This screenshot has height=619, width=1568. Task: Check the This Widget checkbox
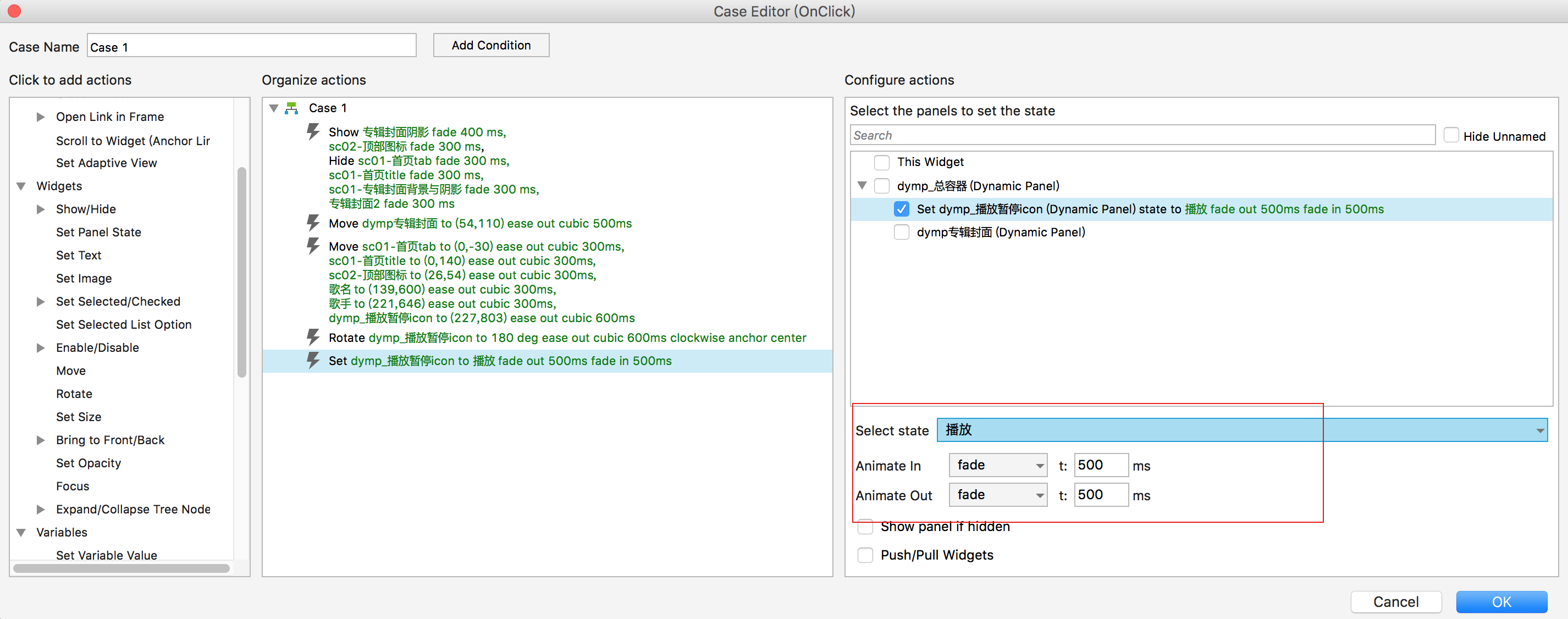[881, 162]
